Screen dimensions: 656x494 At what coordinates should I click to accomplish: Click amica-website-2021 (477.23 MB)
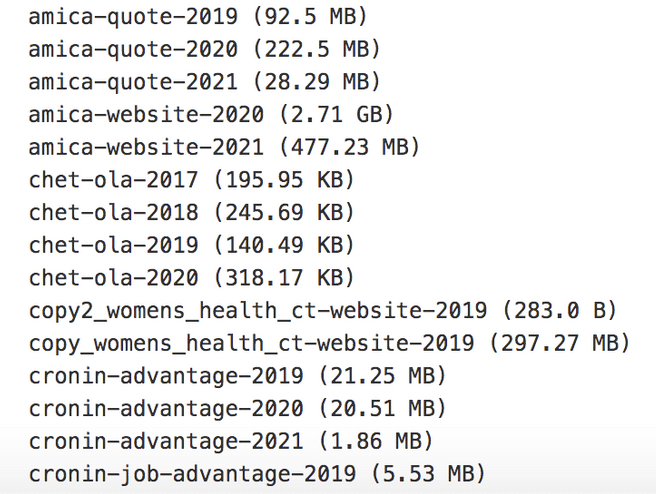click(x=224, y=148)
